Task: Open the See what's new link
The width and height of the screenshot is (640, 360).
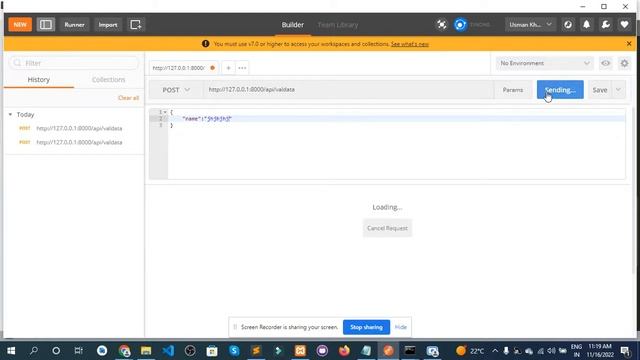Action: 409,44
